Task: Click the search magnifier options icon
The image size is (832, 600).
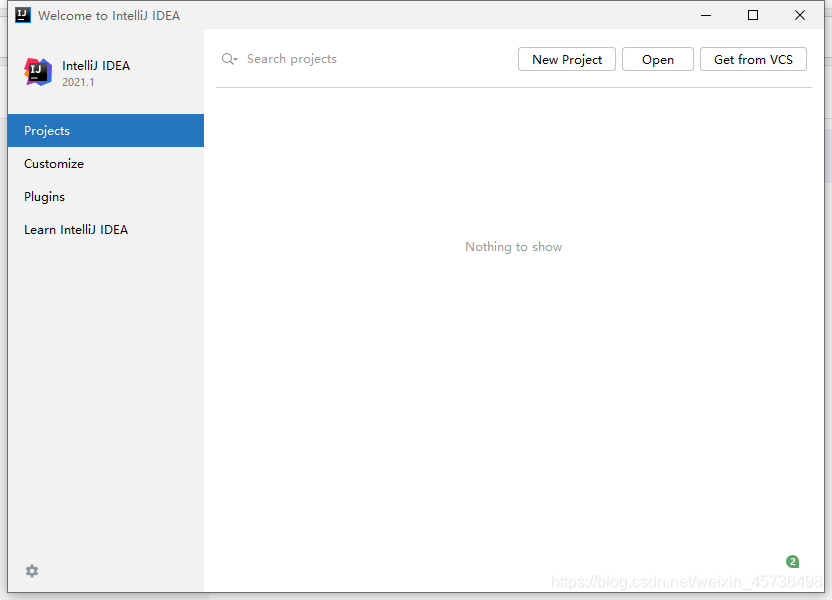Action: click(x=229, y=59)
